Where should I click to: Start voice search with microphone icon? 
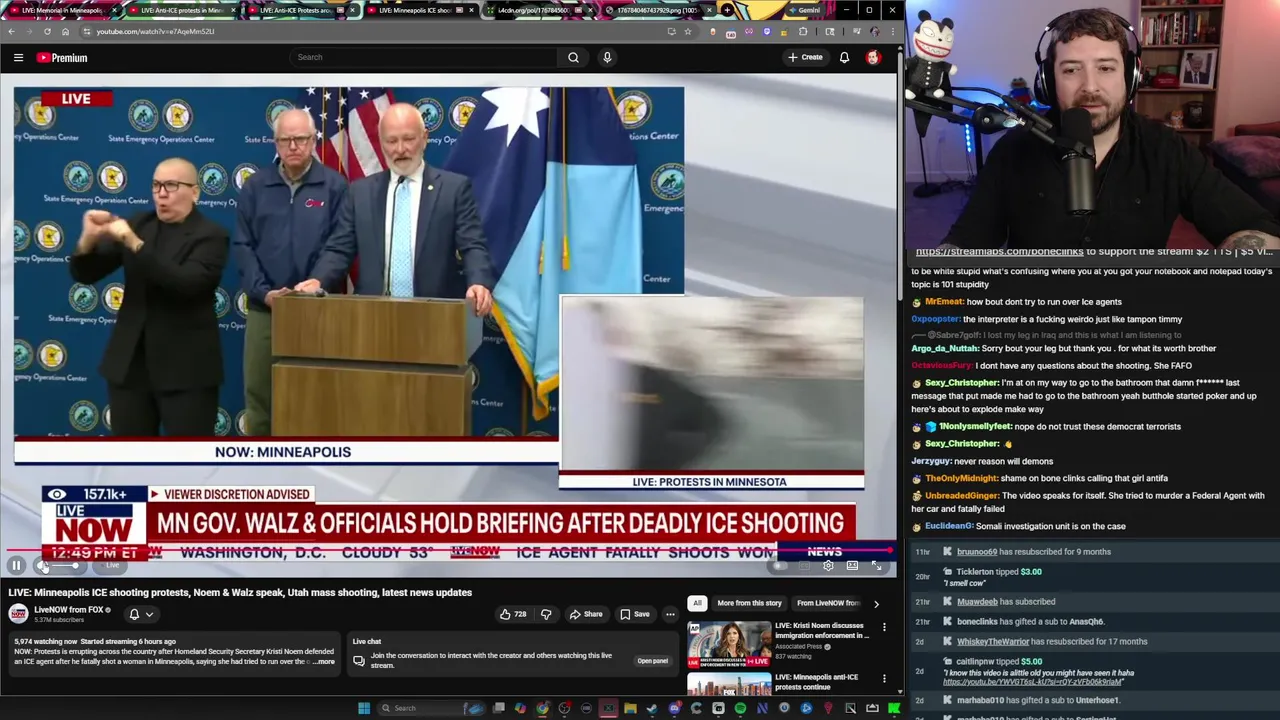(607, 57)
